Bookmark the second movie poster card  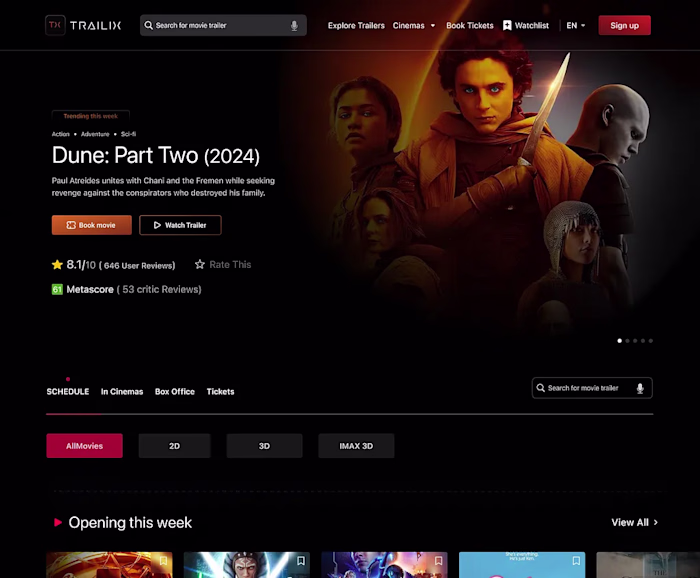(301, 561)
